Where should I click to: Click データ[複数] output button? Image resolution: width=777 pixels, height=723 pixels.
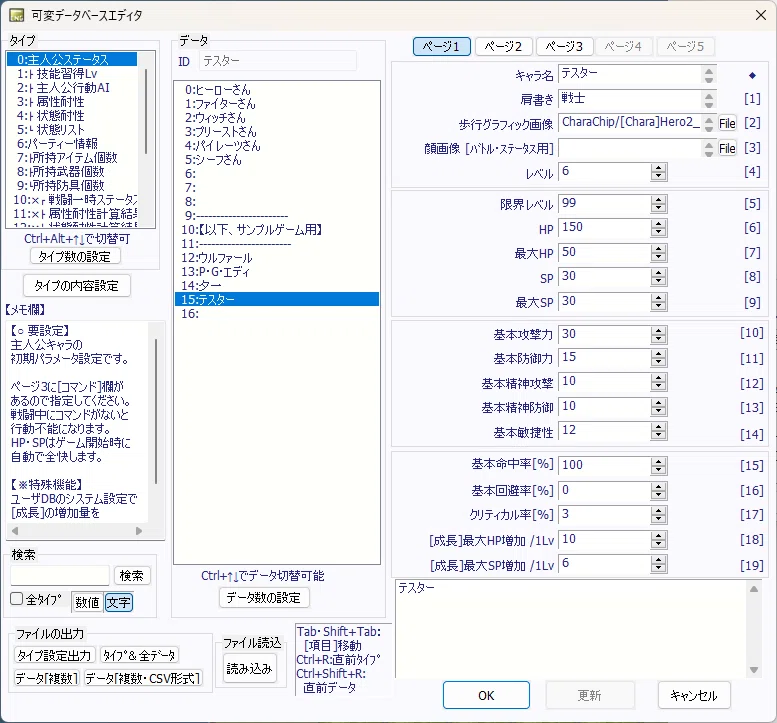click(x=47, y=678)
